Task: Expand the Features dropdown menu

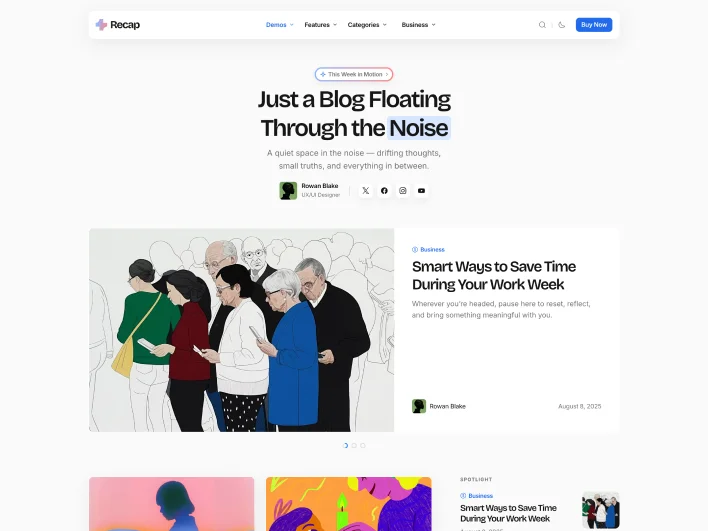Action: click(x=321, y=25)
